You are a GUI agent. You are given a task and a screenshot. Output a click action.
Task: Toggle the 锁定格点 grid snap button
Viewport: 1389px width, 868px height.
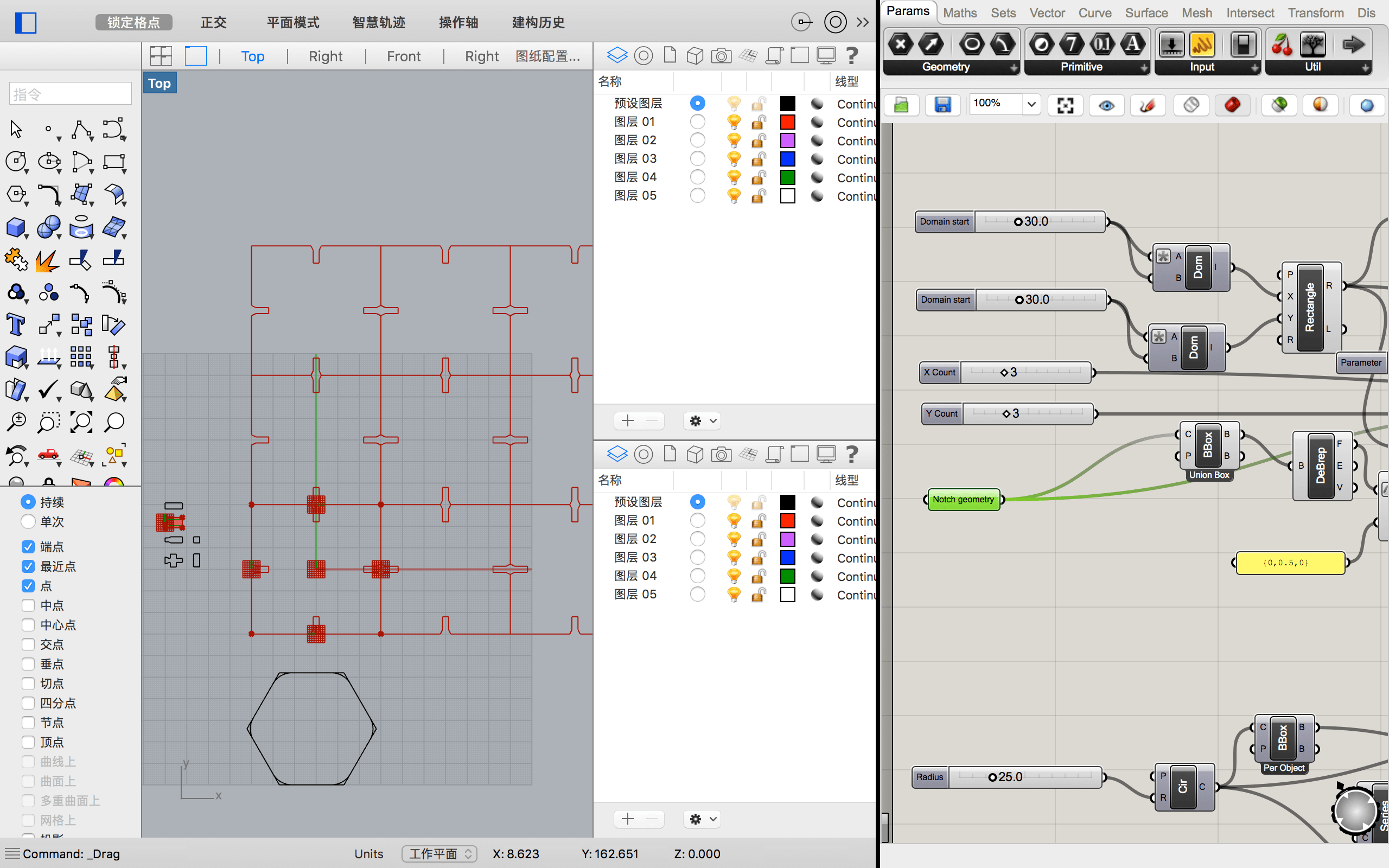[133, 22]
